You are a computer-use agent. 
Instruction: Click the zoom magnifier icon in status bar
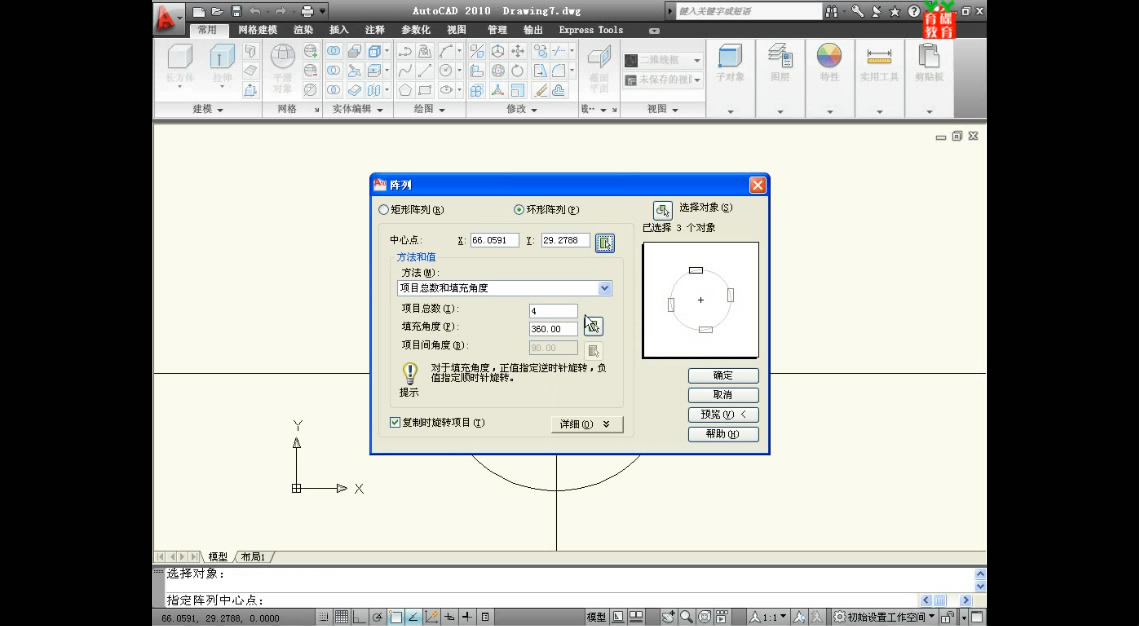686,617
